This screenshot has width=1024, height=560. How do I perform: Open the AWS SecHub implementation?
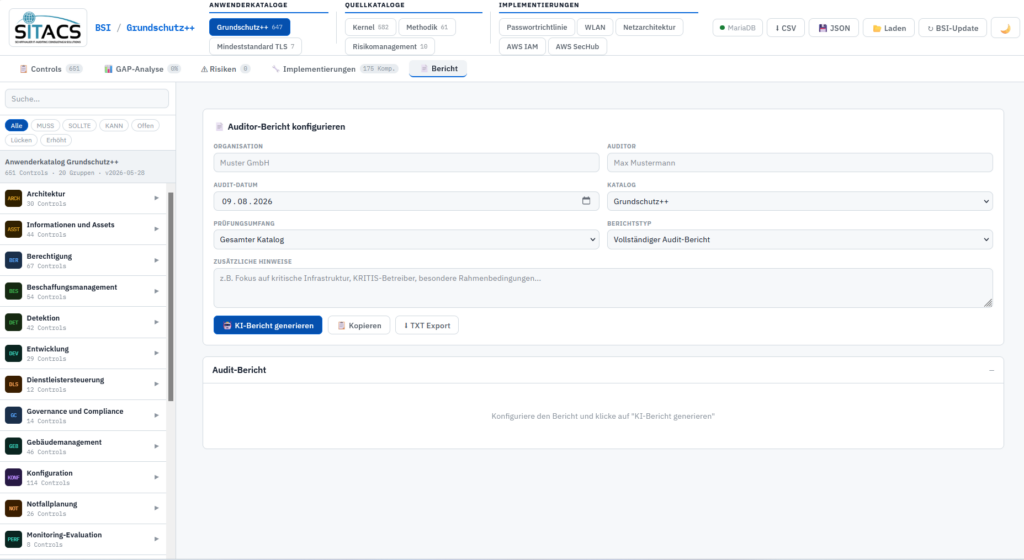[x=577, y=46]
